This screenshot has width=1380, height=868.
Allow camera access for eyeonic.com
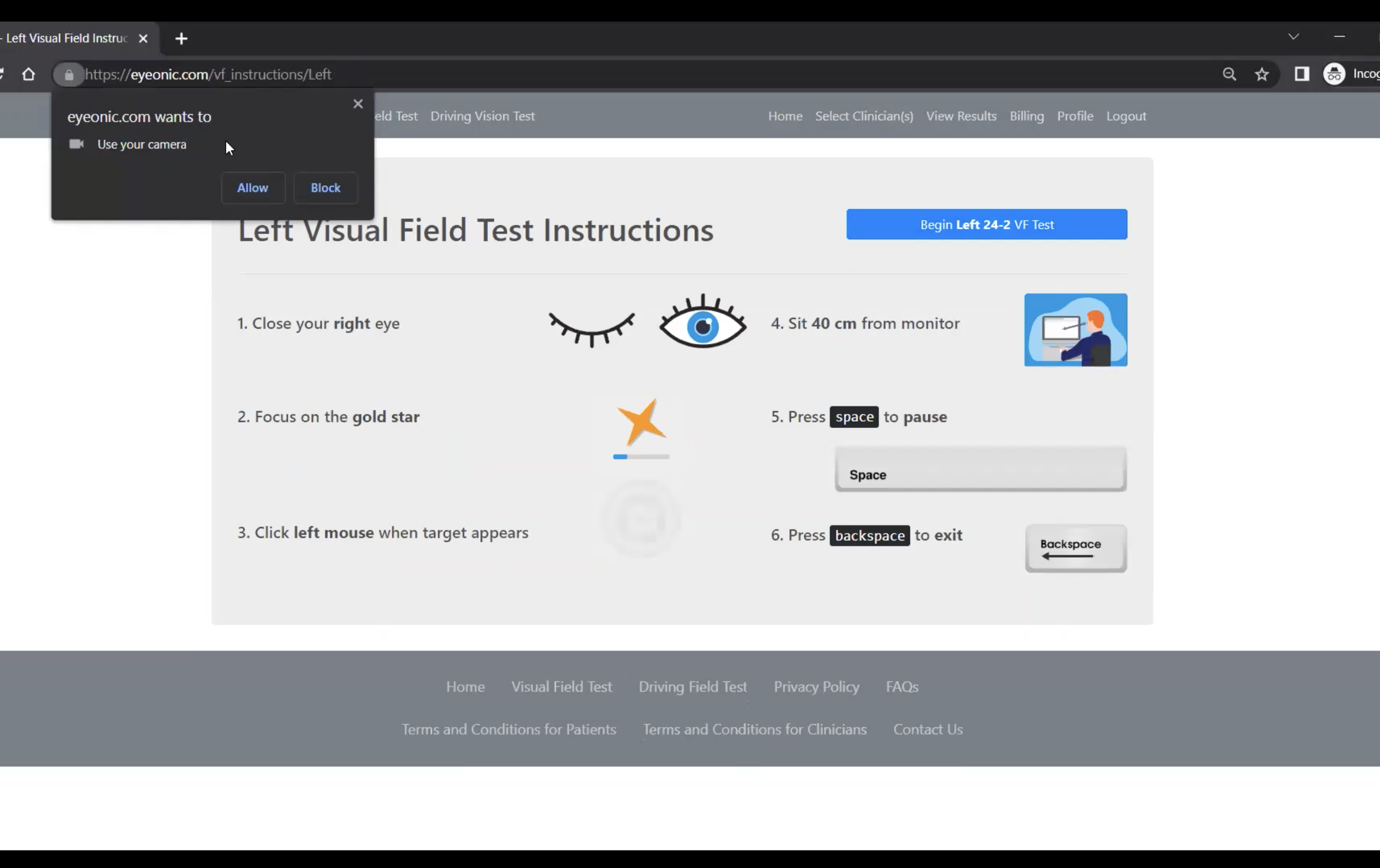253,188
